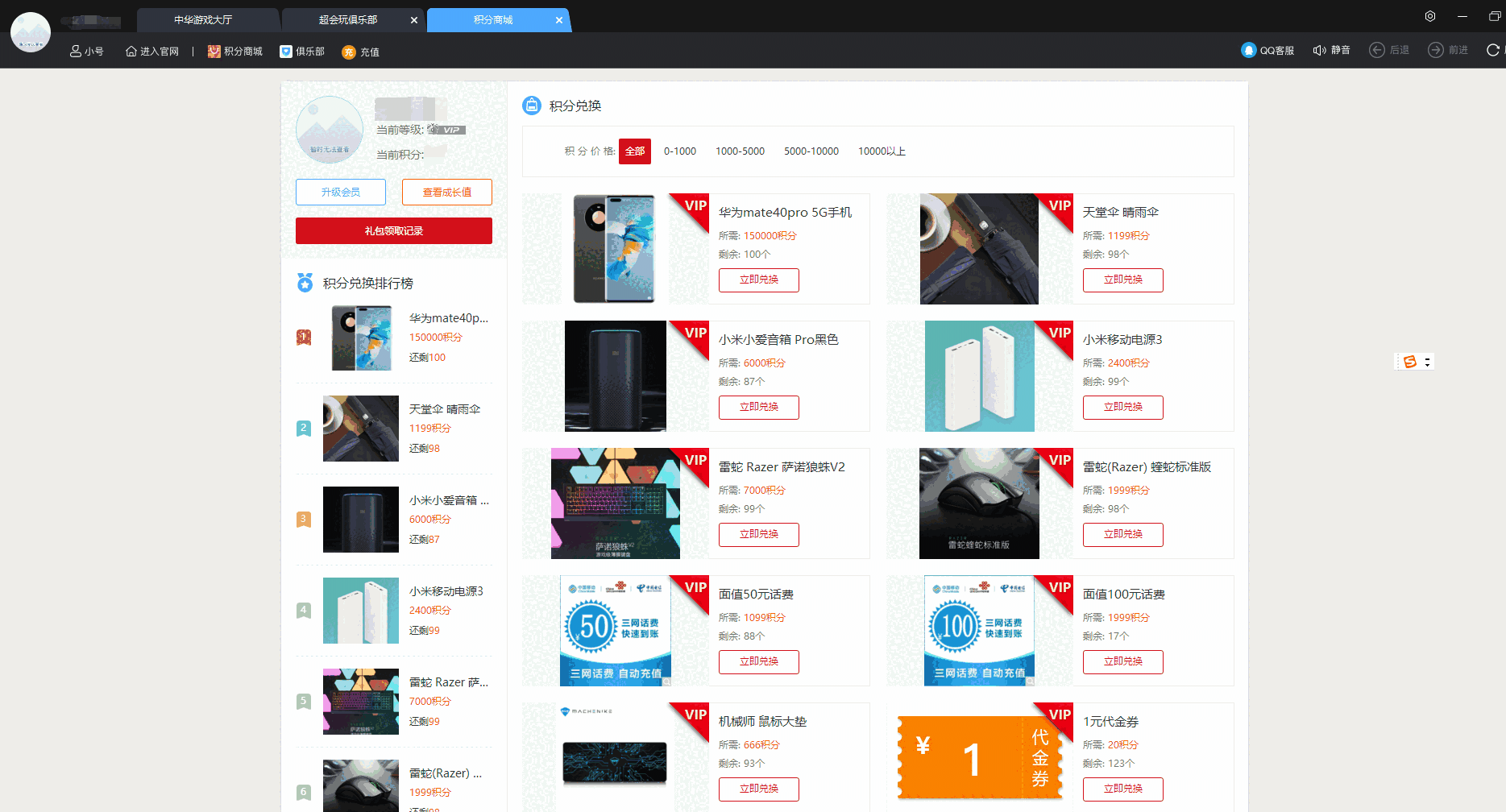
Task: Filter by 10000以上 points
Action: (x=882, y=151)
